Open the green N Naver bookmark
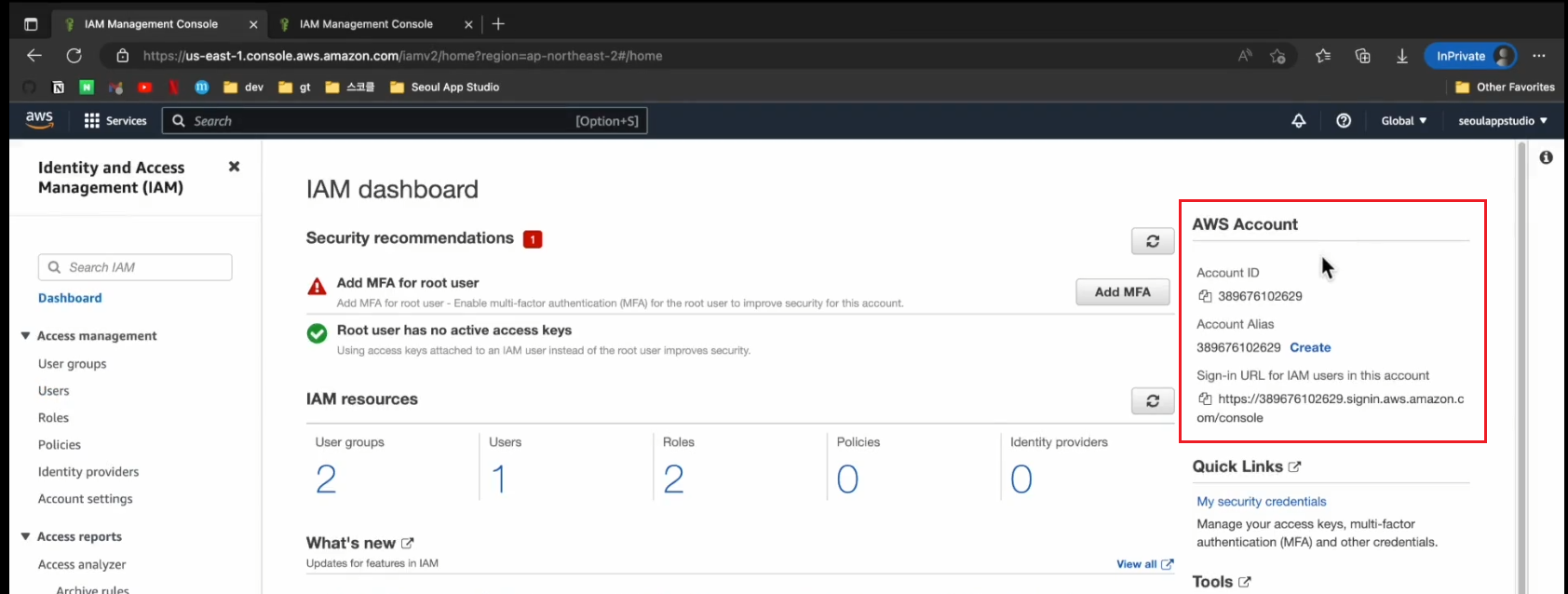1568x594 pixels. [87, 88]
